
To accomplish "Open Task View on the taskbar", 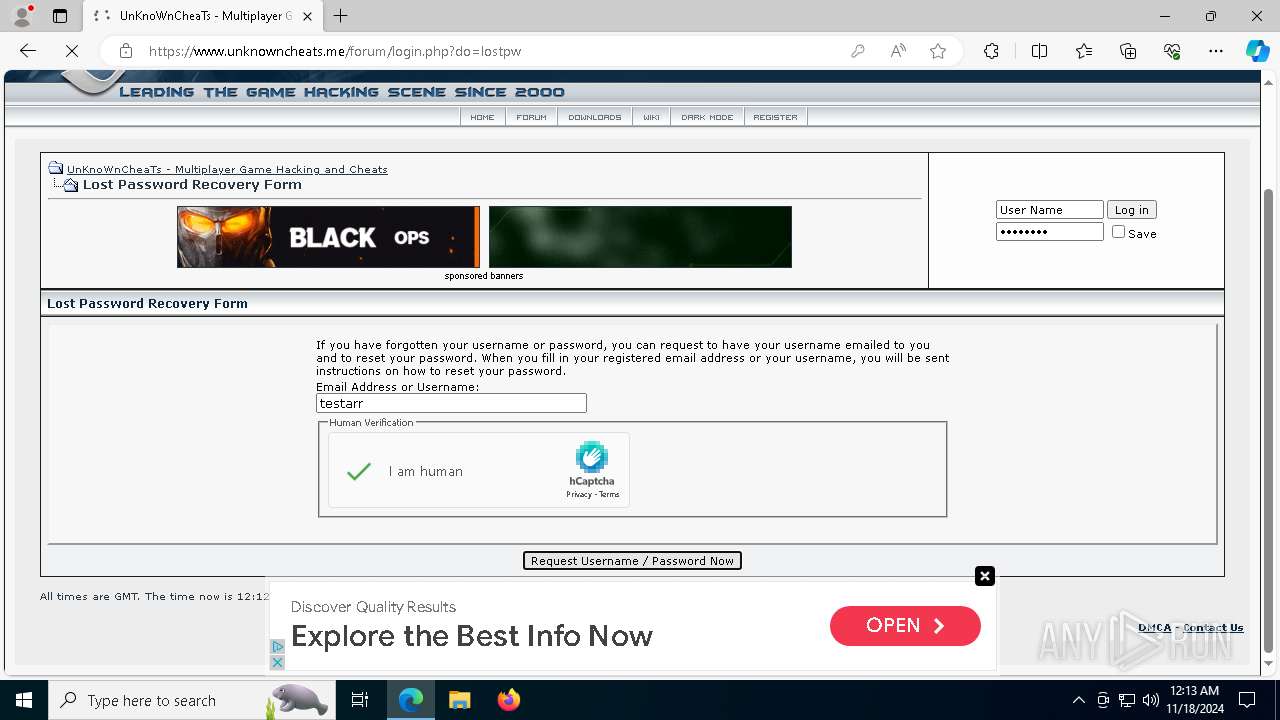I will click(360, 700).
